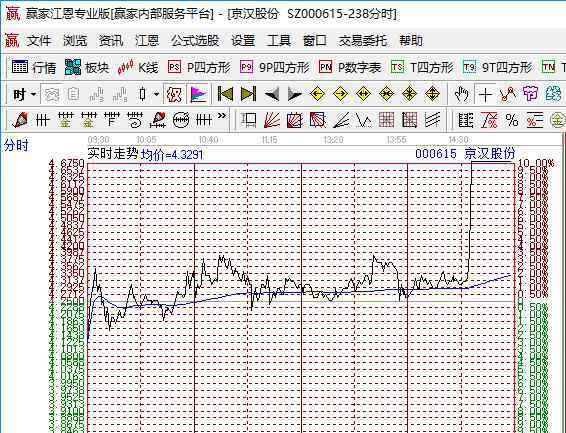Click the second olive 金 ruler icon
Screen dimensions: 566x433
click(88, 120)
